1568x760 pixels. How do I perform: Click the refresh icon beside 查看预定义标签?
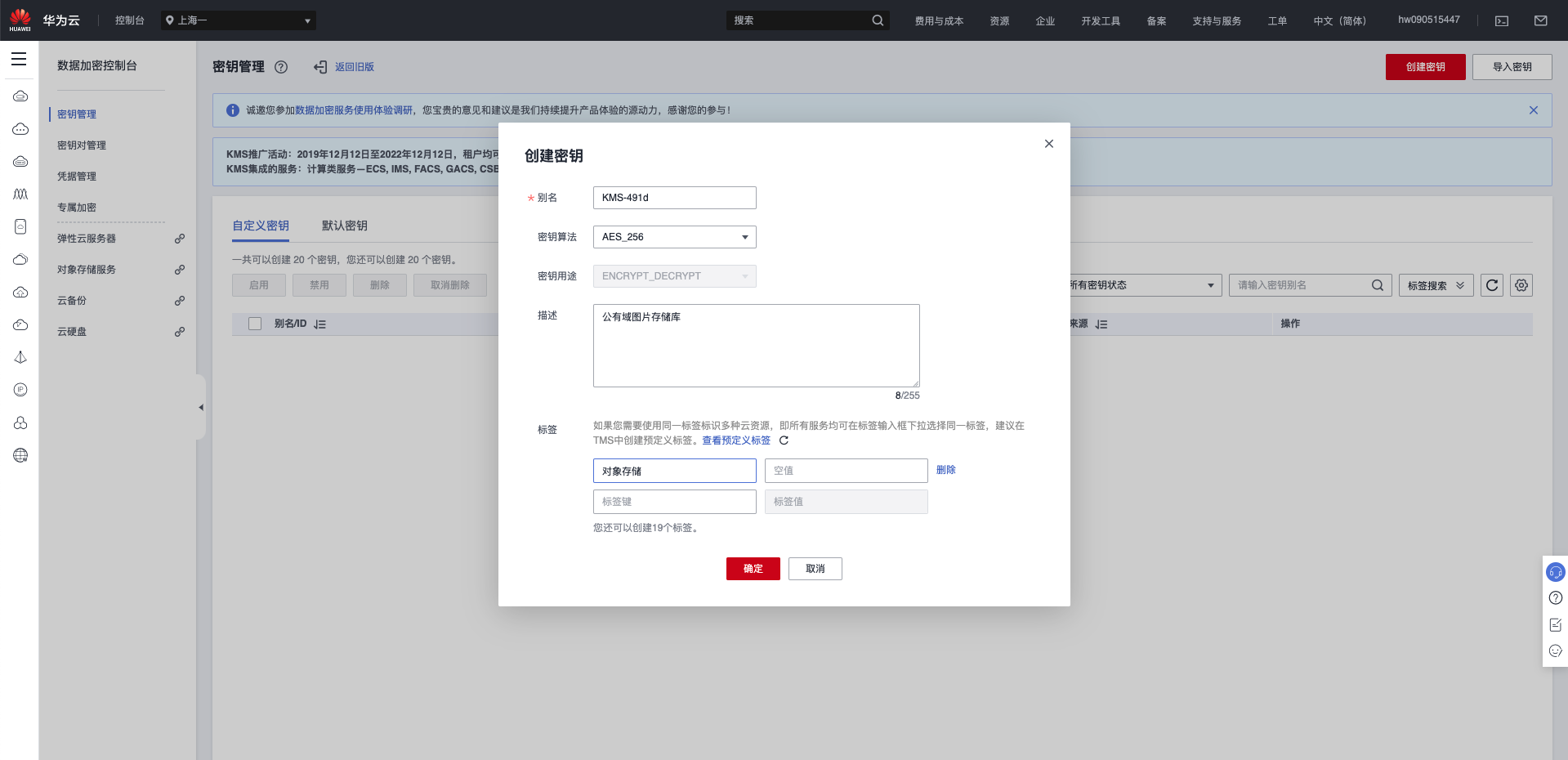[784, 440]
